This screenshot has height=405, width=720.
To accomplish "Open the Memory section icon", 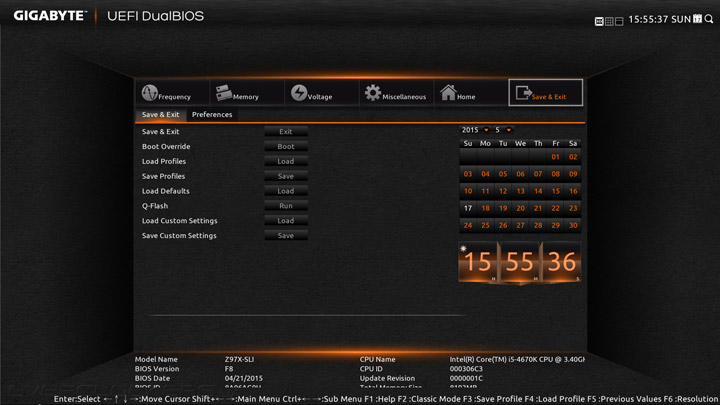I will tap(224, 92).
